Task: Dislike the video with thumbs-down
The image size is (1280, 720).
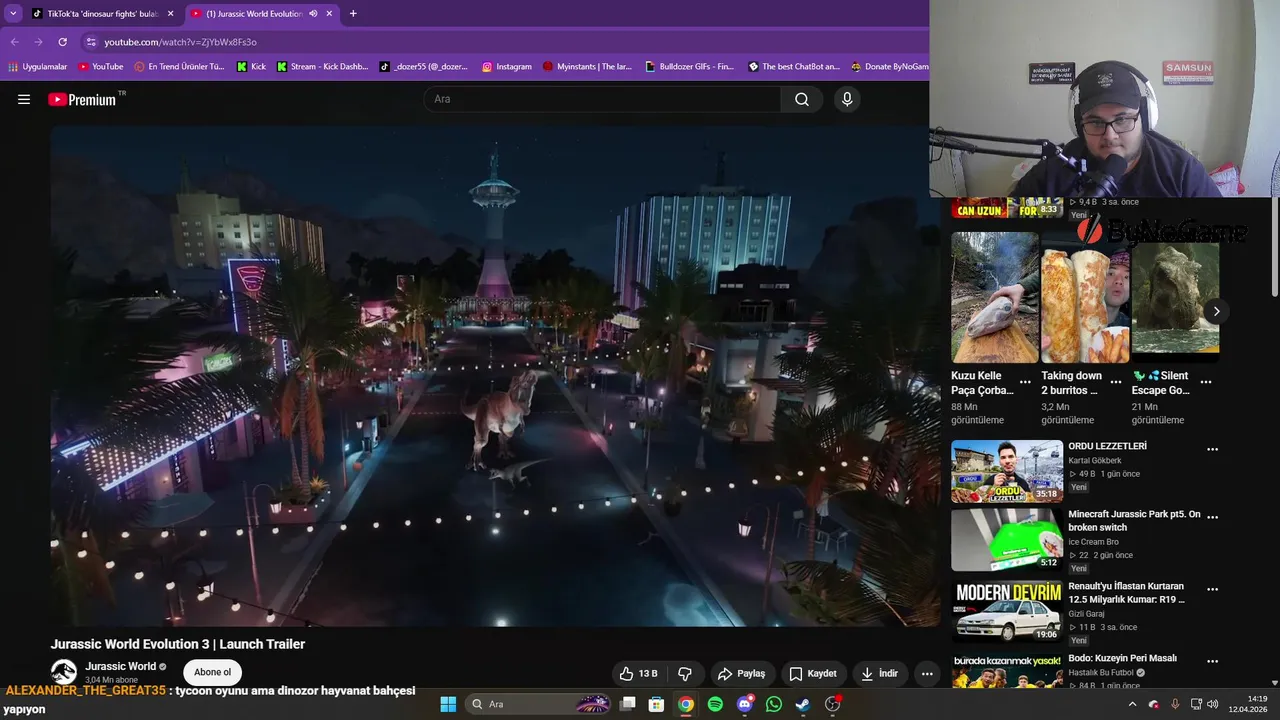Action: click(685, 673)
